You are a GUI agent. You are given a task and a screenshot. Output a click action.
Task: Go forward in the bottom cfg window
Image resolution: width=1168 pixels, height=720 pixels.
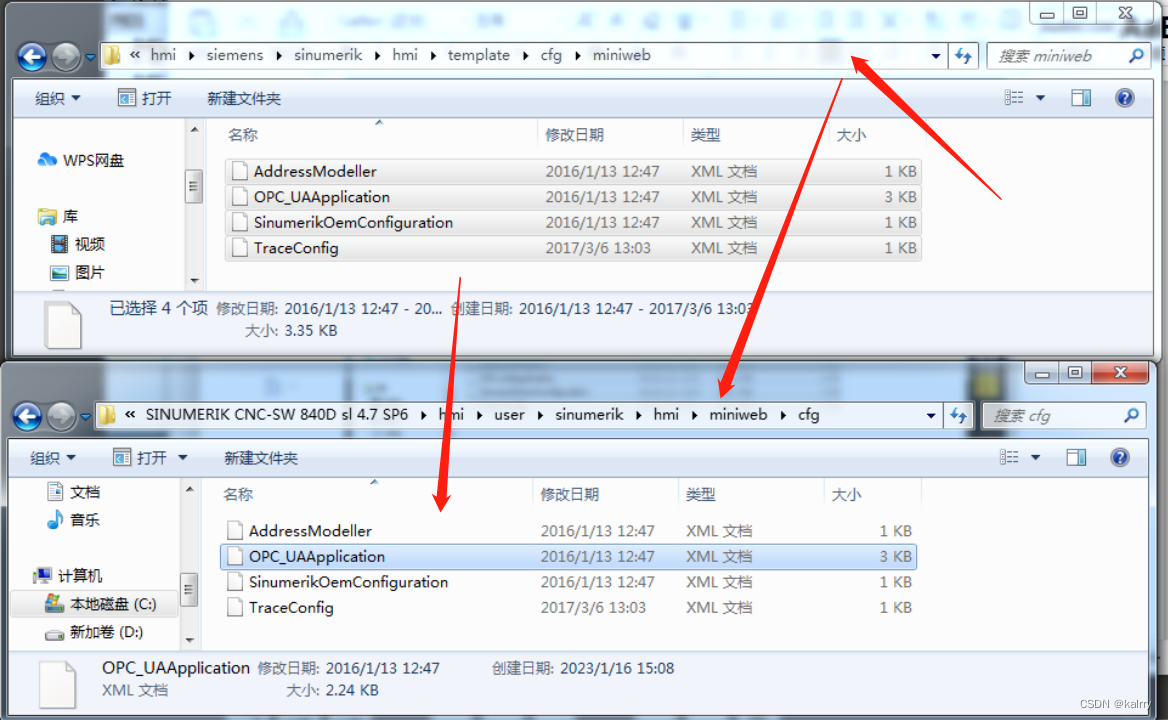[61, 416]
